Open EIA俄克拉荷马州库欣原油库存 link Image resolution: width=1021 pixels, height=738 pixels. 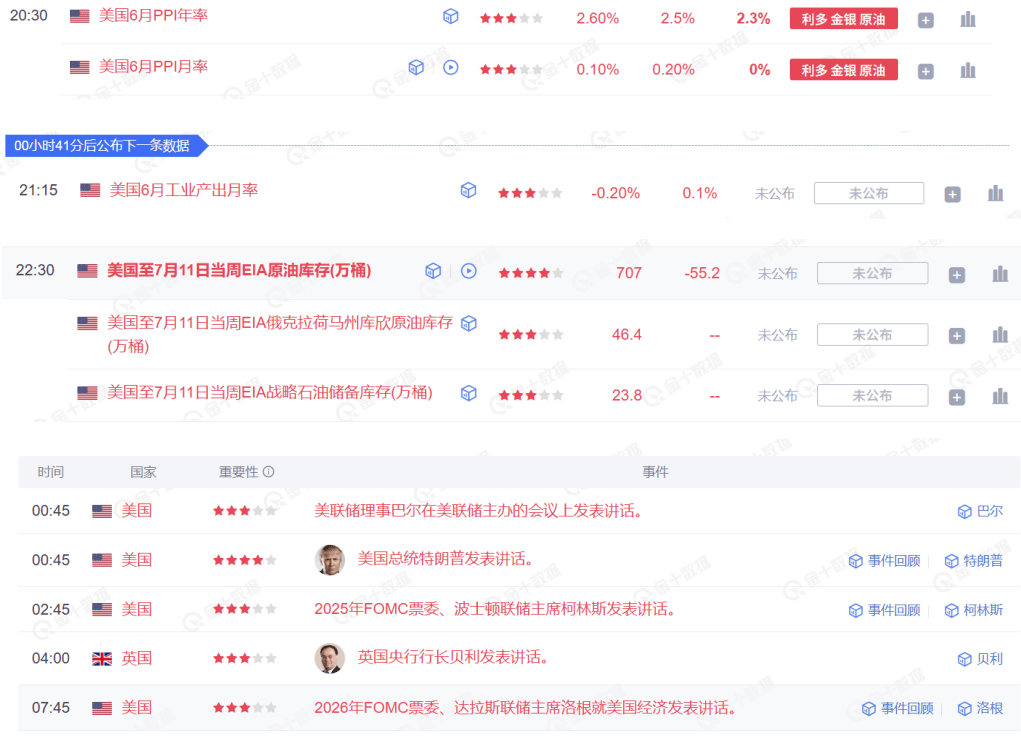279,334
